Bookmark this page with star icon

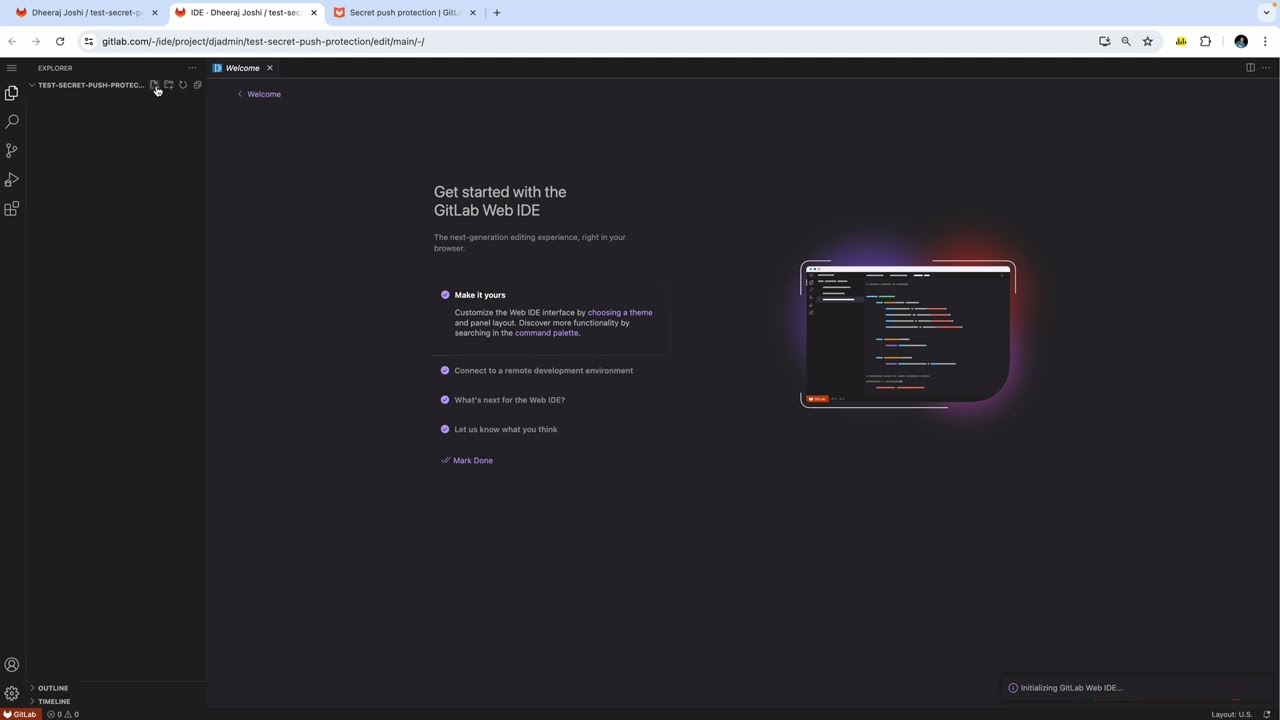[1148, 42]
